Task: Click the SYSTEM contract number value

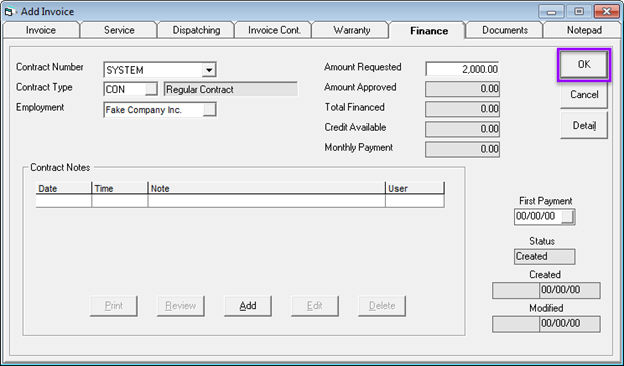Action: (125, 70)
